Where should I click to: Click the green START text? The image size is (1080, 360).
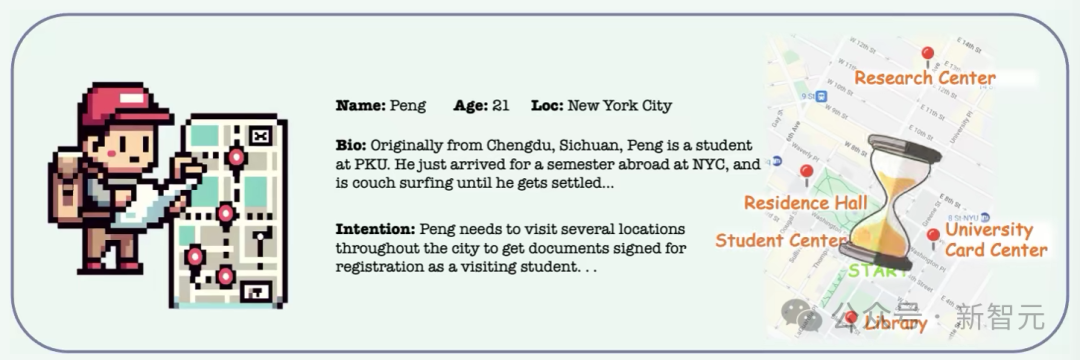point(878,271)
